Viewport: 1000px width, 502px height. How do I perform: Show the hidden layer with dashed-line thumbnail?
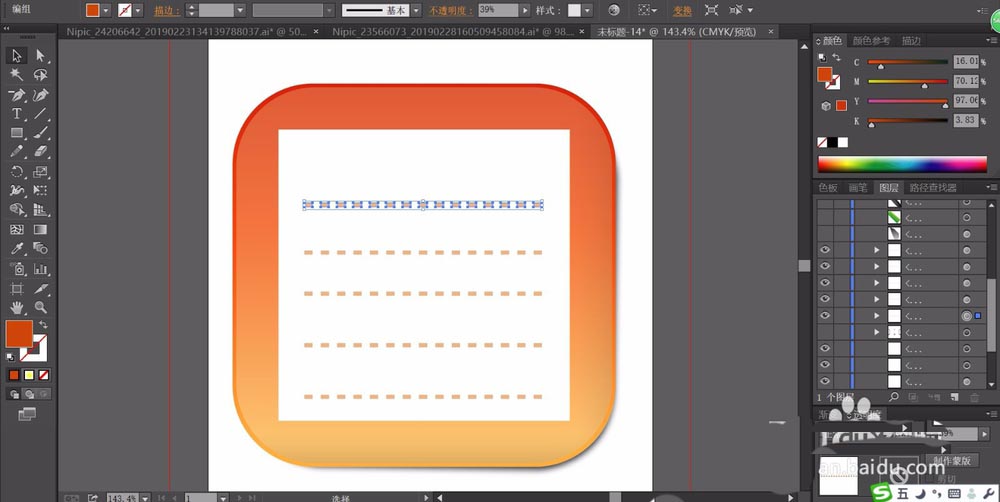click(x=825, y=332)
